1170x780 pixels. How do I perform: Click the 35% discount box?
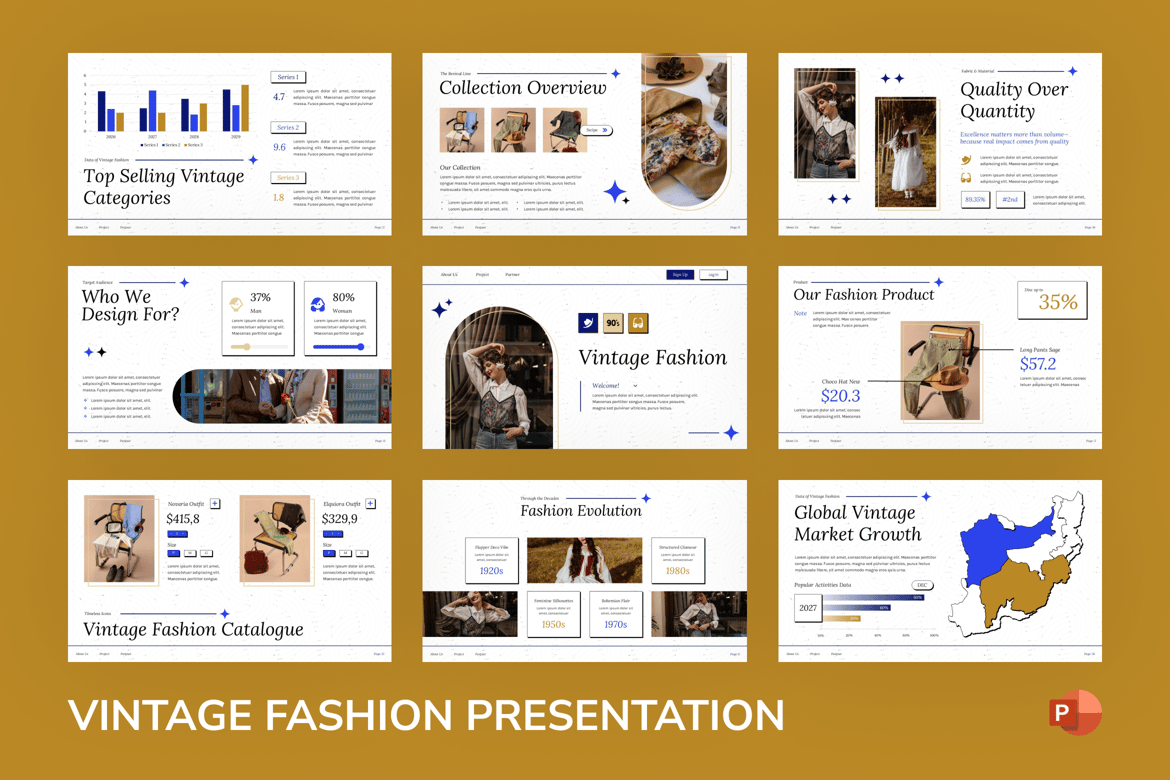1052,300
